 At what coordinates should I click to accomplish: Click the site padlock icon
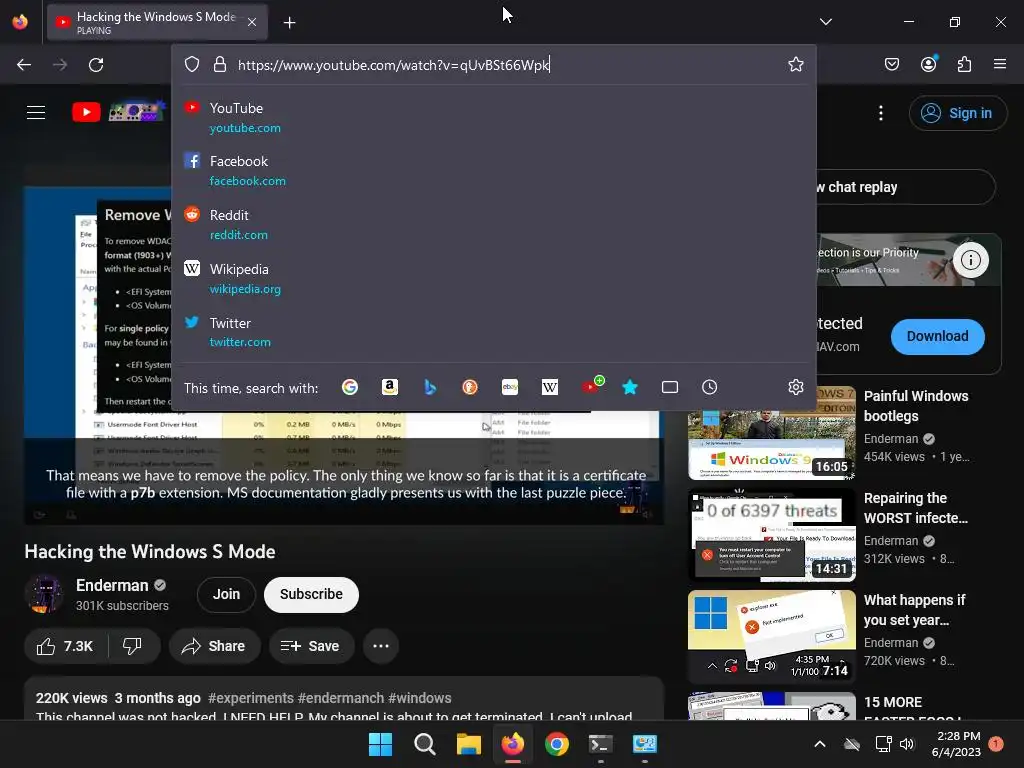[220, 64]
